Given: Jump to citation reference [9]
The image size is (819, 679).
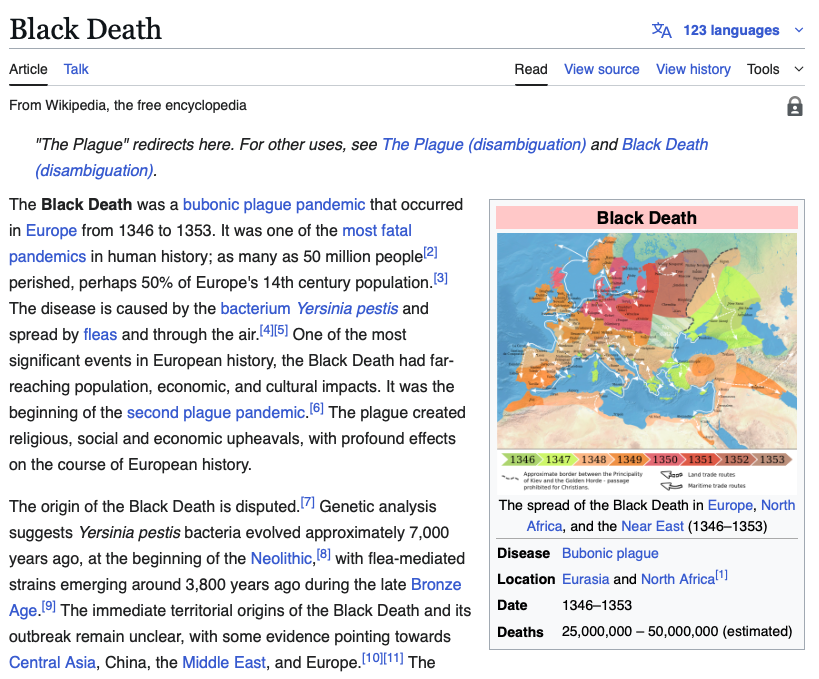Looking at the screenshot, I should click(x=49, y=606).
